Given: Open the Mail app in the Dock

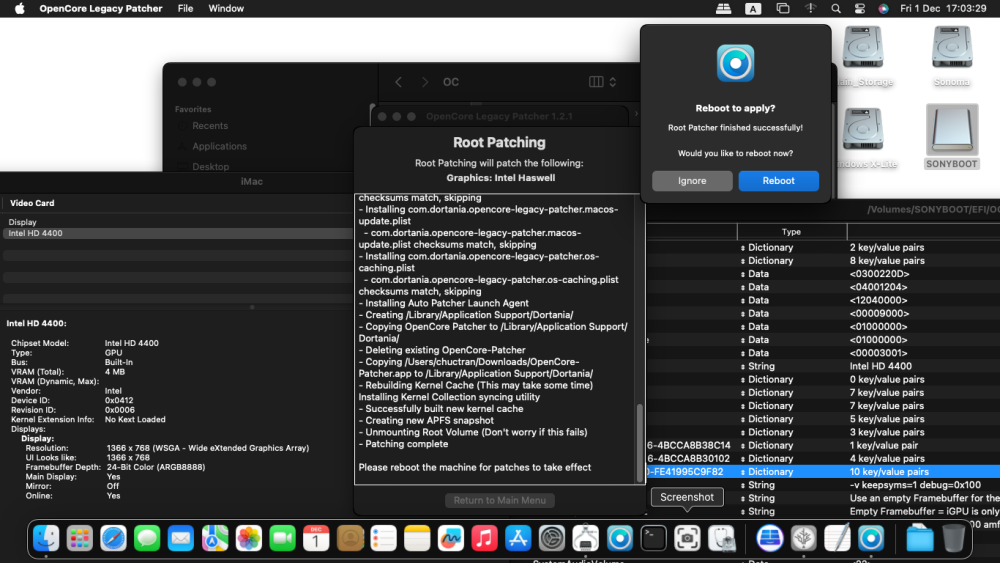Looking at the screenshot, I should [x=181, y=539].
